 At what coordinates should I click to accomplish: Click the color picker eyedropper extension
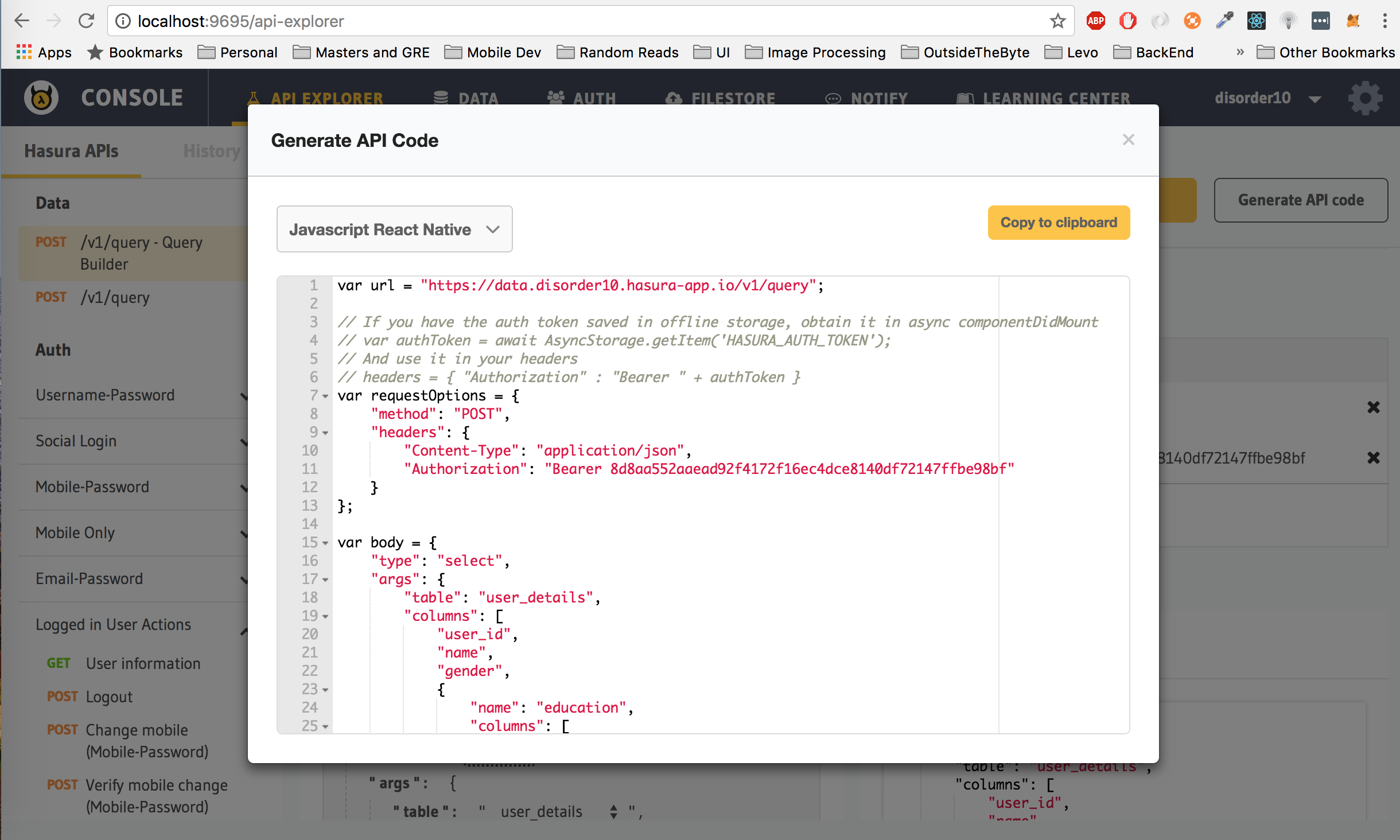[x=1224, y=21]
